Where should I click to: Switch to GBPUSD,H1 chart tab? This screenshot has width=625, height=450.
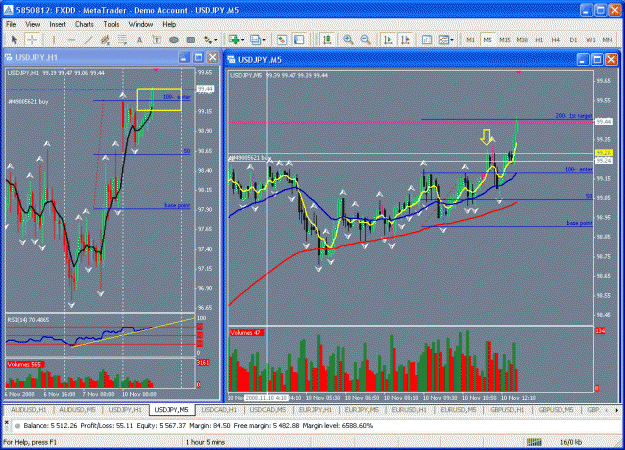point(507,410)
